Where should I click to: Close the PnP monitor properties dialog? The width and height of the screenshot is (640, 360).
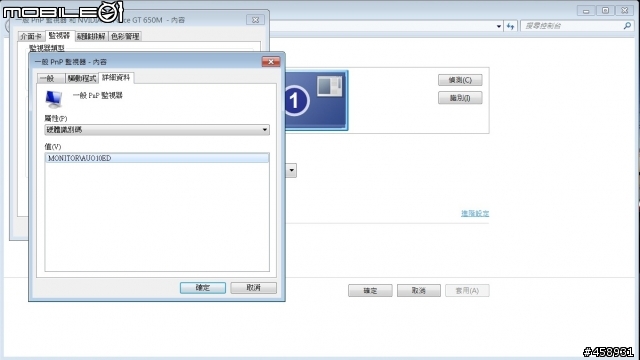click(x=271, y=62)
